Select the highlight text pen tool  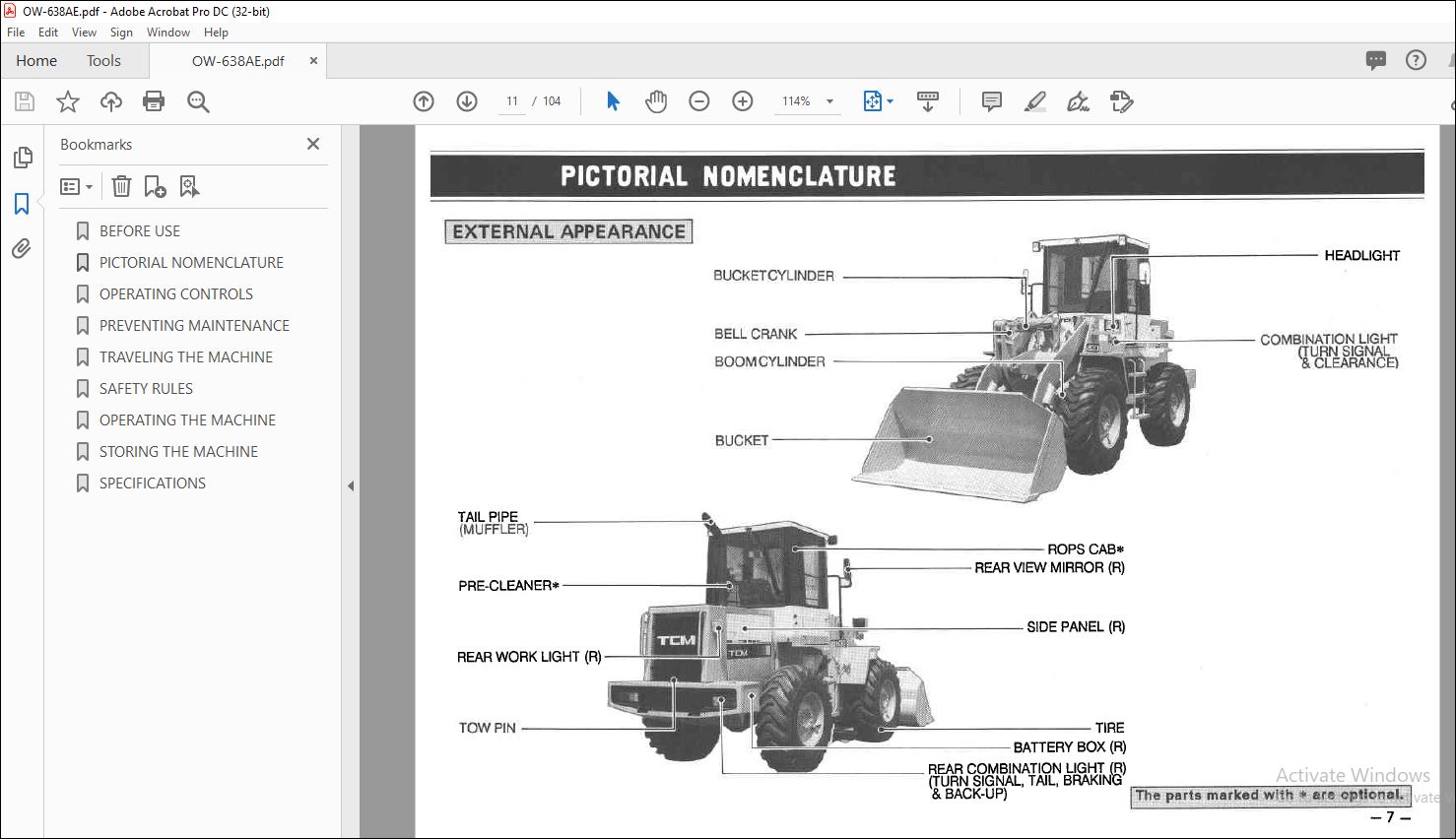[x=1034, y=101]
